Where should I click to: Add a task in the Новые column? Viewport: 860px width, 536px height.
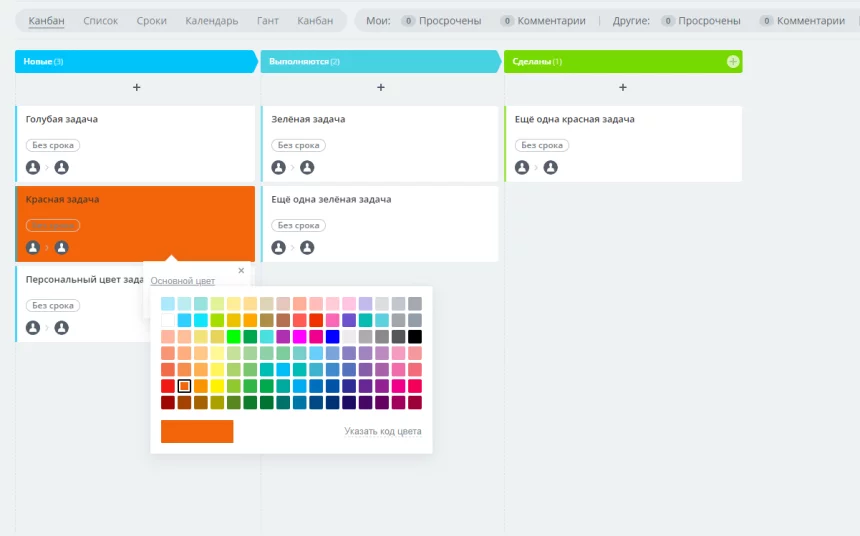click(x=137, y=88)
